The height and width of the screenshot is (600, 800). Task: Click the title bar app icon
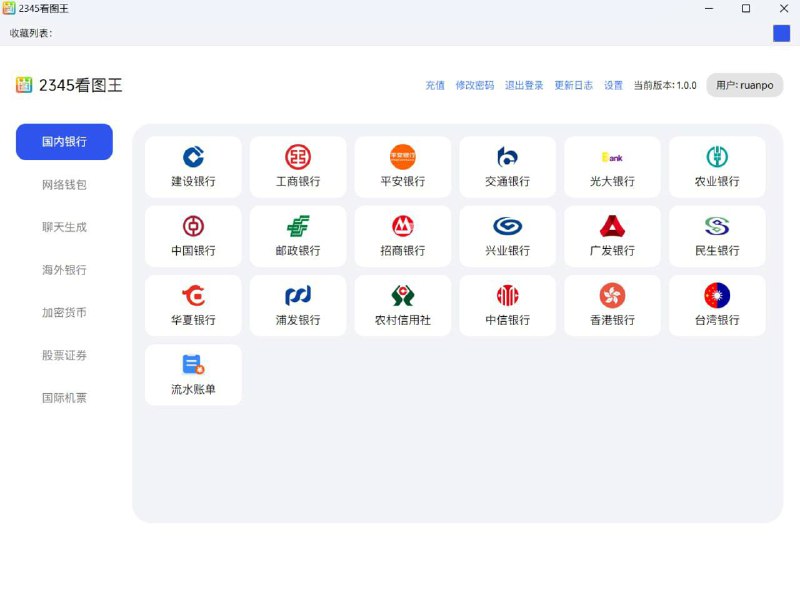(x=9, y=9)
